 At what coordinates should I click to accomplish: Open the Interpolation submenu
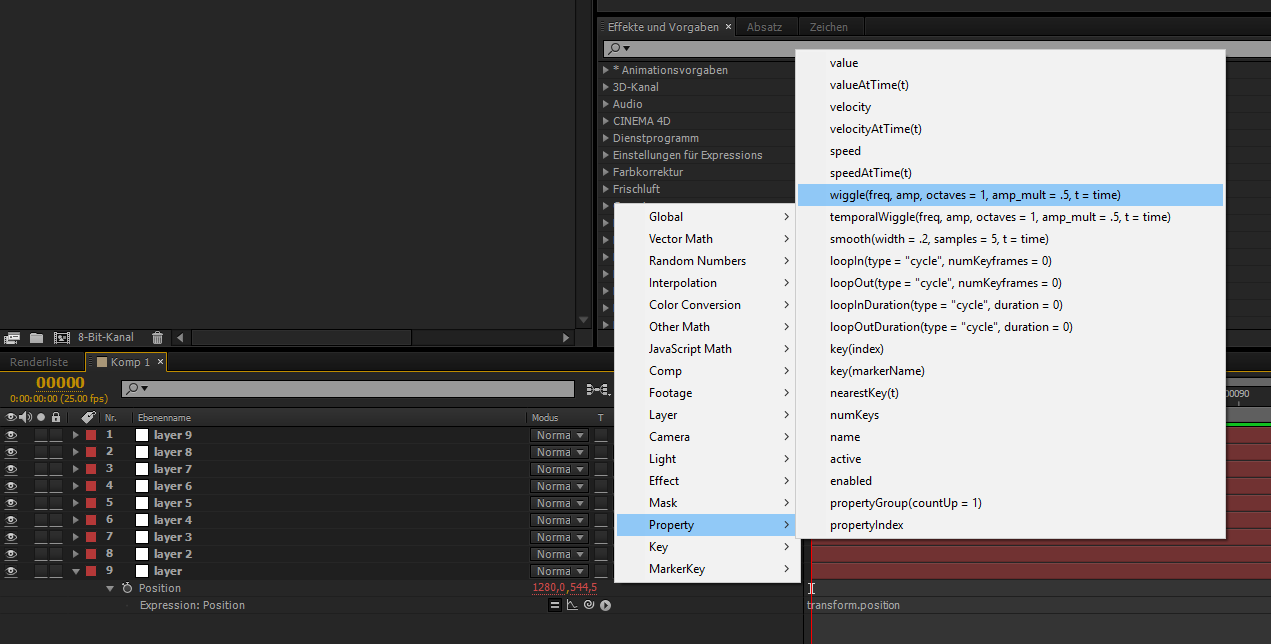click(707, 283)
